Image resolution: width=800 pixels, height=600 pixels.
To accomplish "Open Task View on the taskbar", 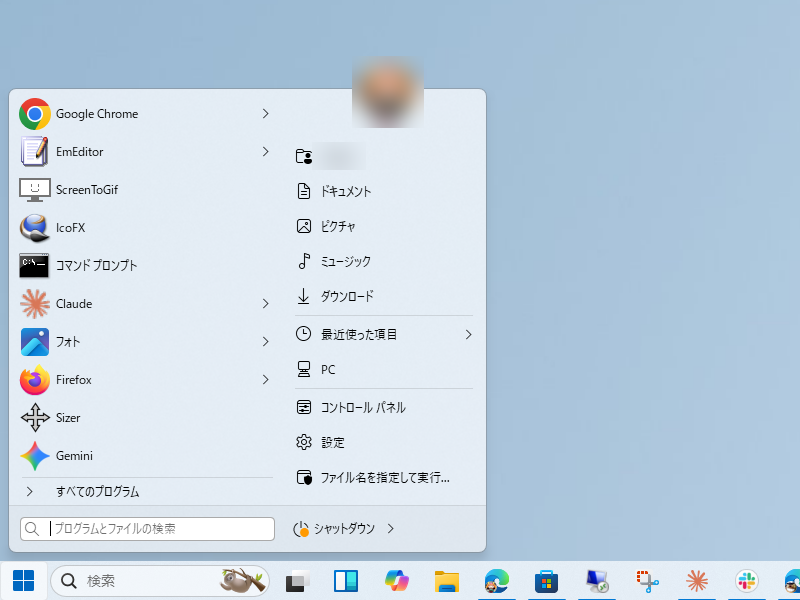I will pyautogui.click(x=297, y=581).
